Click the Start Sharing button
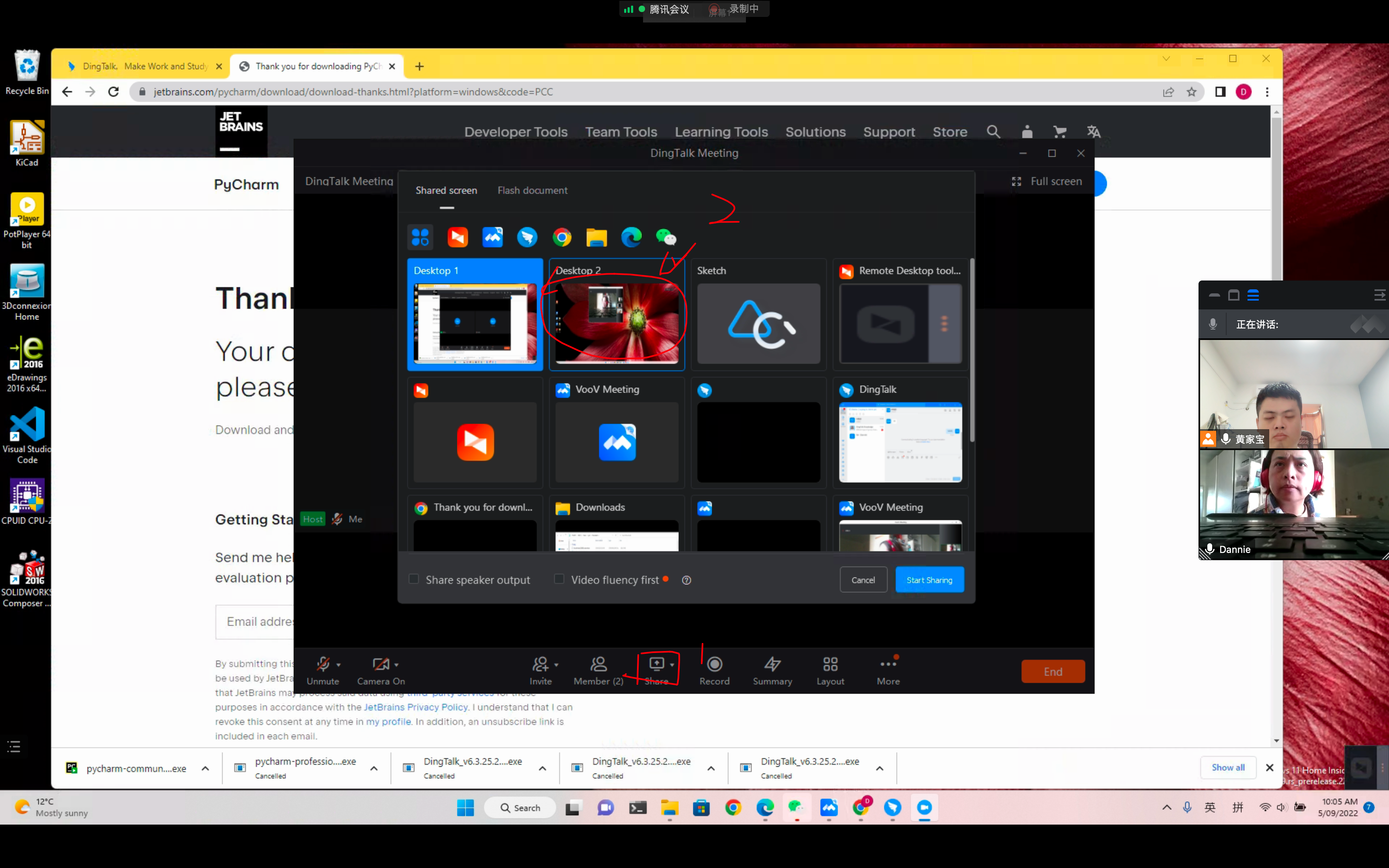Viewport: 1389px width, 868px height. 929,580
